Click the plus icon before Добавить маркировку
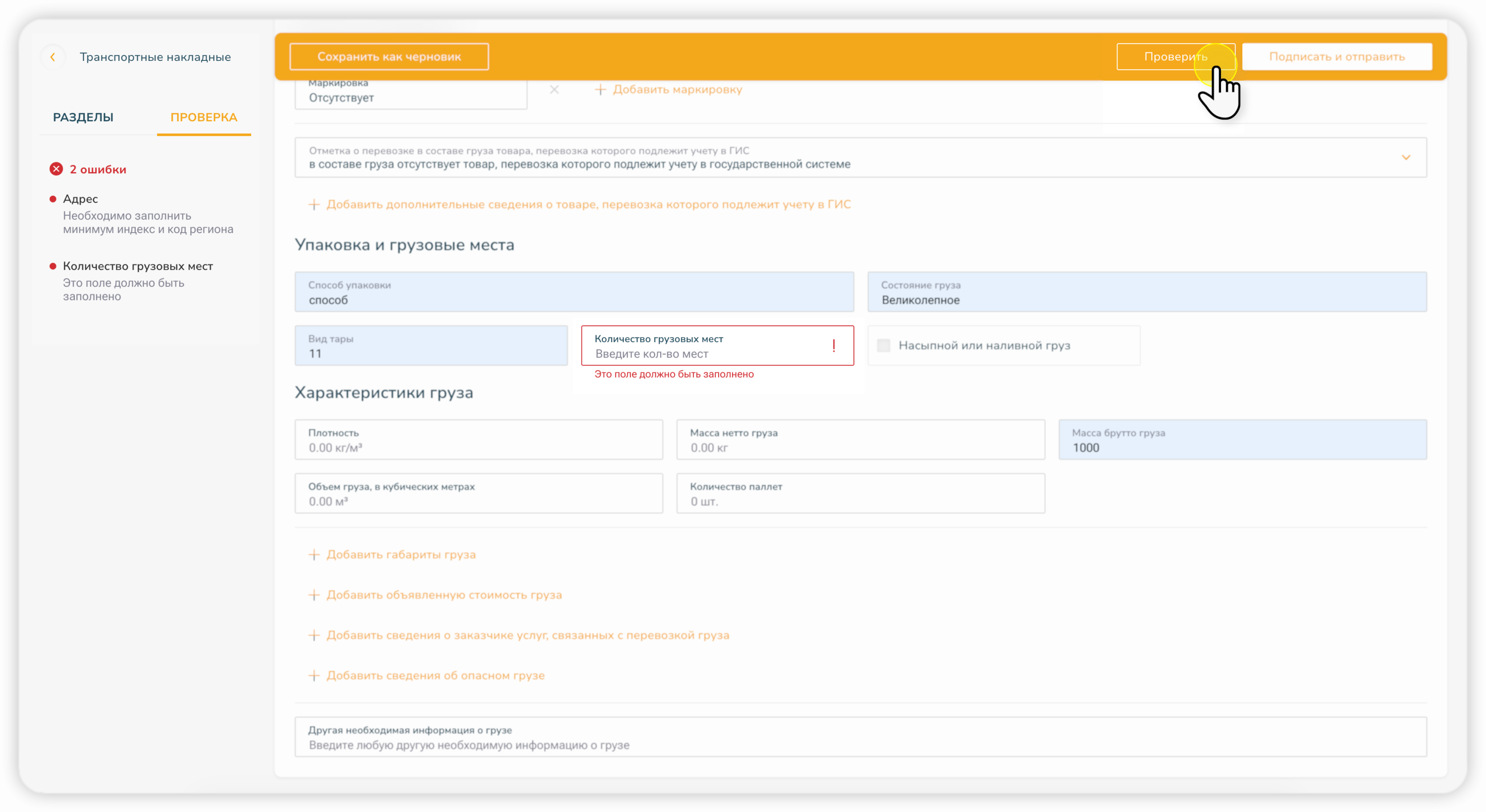 coord(600,90)
